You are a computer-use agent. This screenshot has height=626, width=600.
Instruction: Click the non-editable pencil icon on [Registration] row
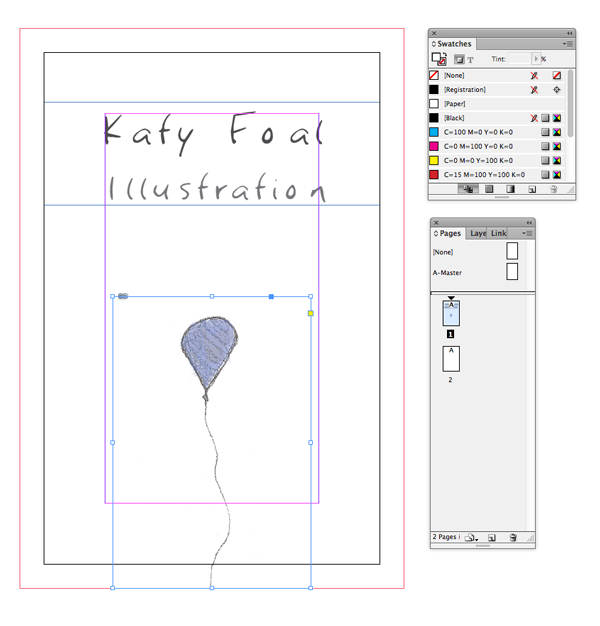click(534, 89)
